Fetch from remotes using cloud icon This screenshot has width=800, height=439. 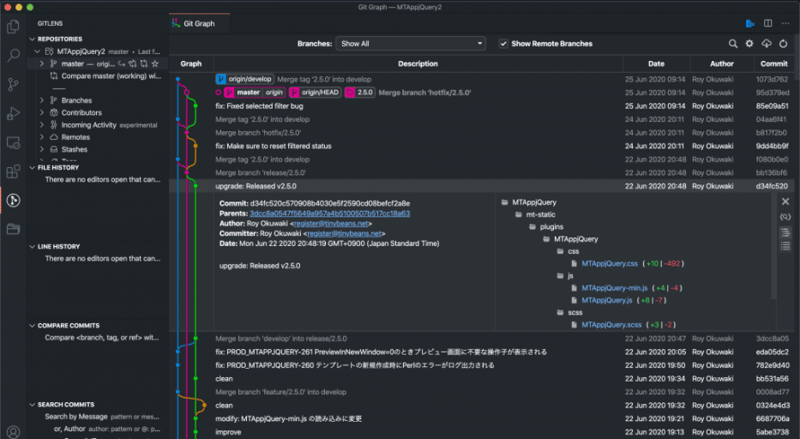click(x=767, y=44)
